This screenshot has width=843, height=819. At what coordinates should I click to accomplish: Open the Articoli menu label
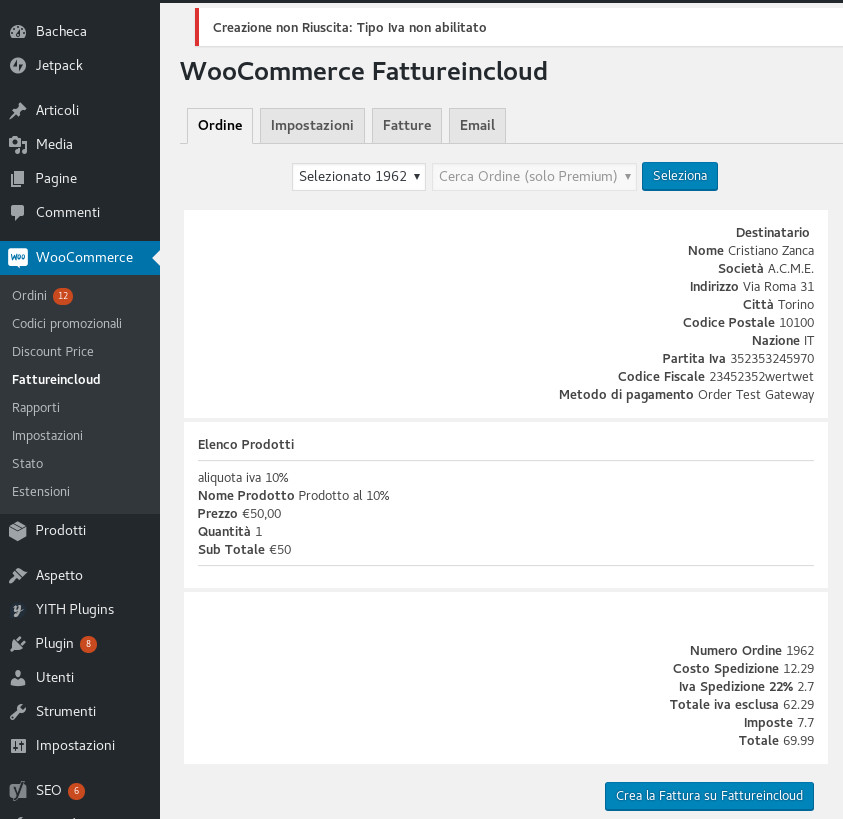click(x=57, y=110)
